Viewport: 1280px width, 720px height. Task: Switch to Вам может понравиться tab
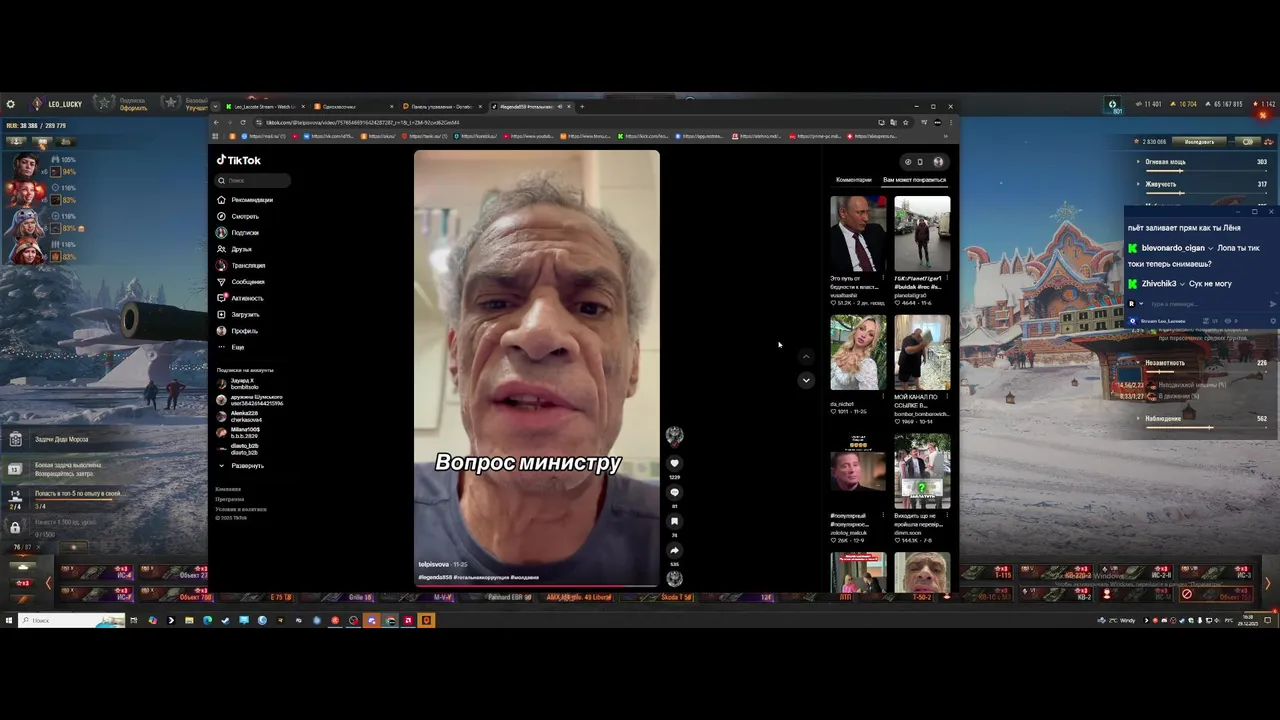point(914,180)
